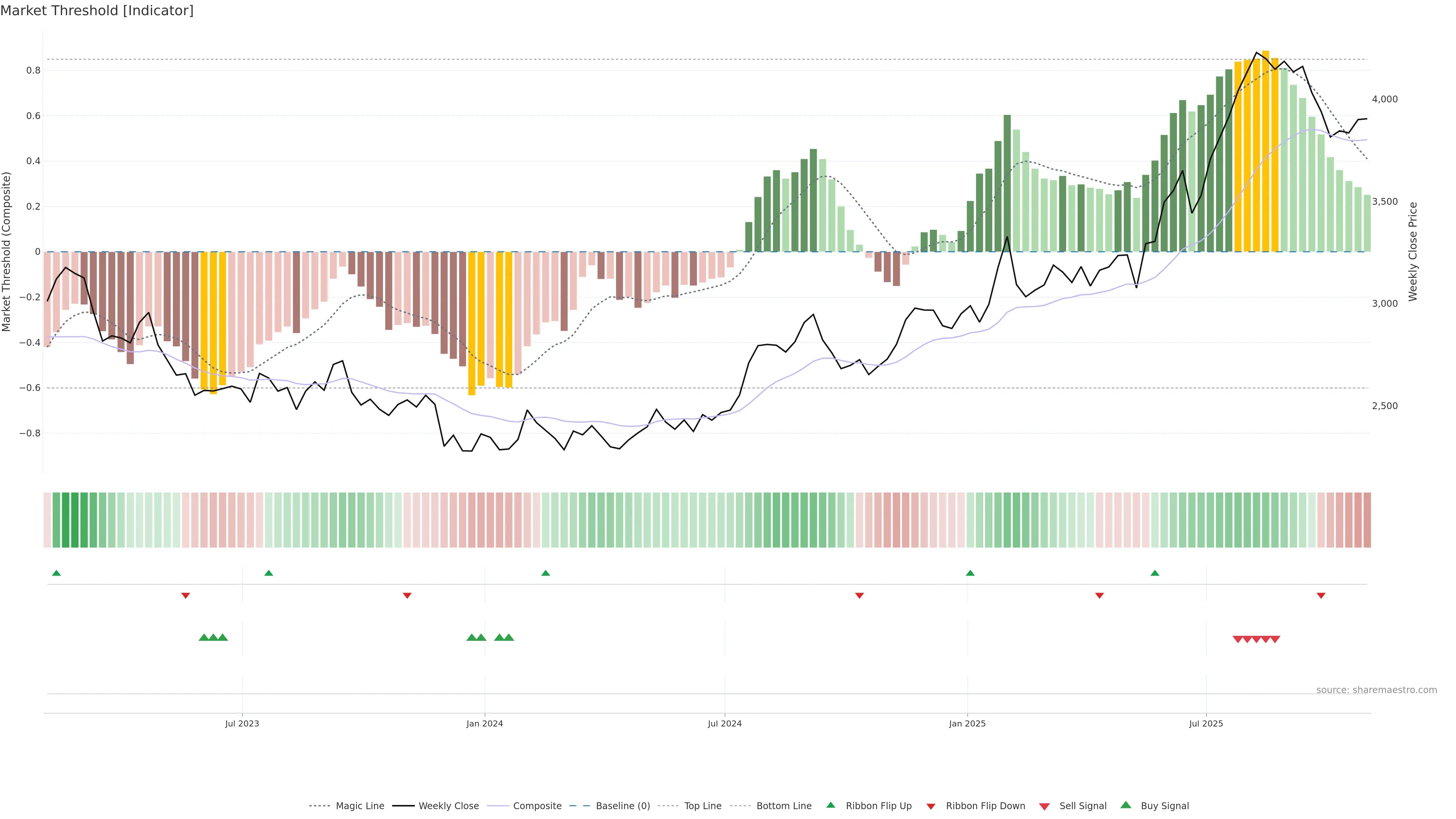Click the last Ribbon Flip Down marker after Jul 2025

(x=1321, y=596)
